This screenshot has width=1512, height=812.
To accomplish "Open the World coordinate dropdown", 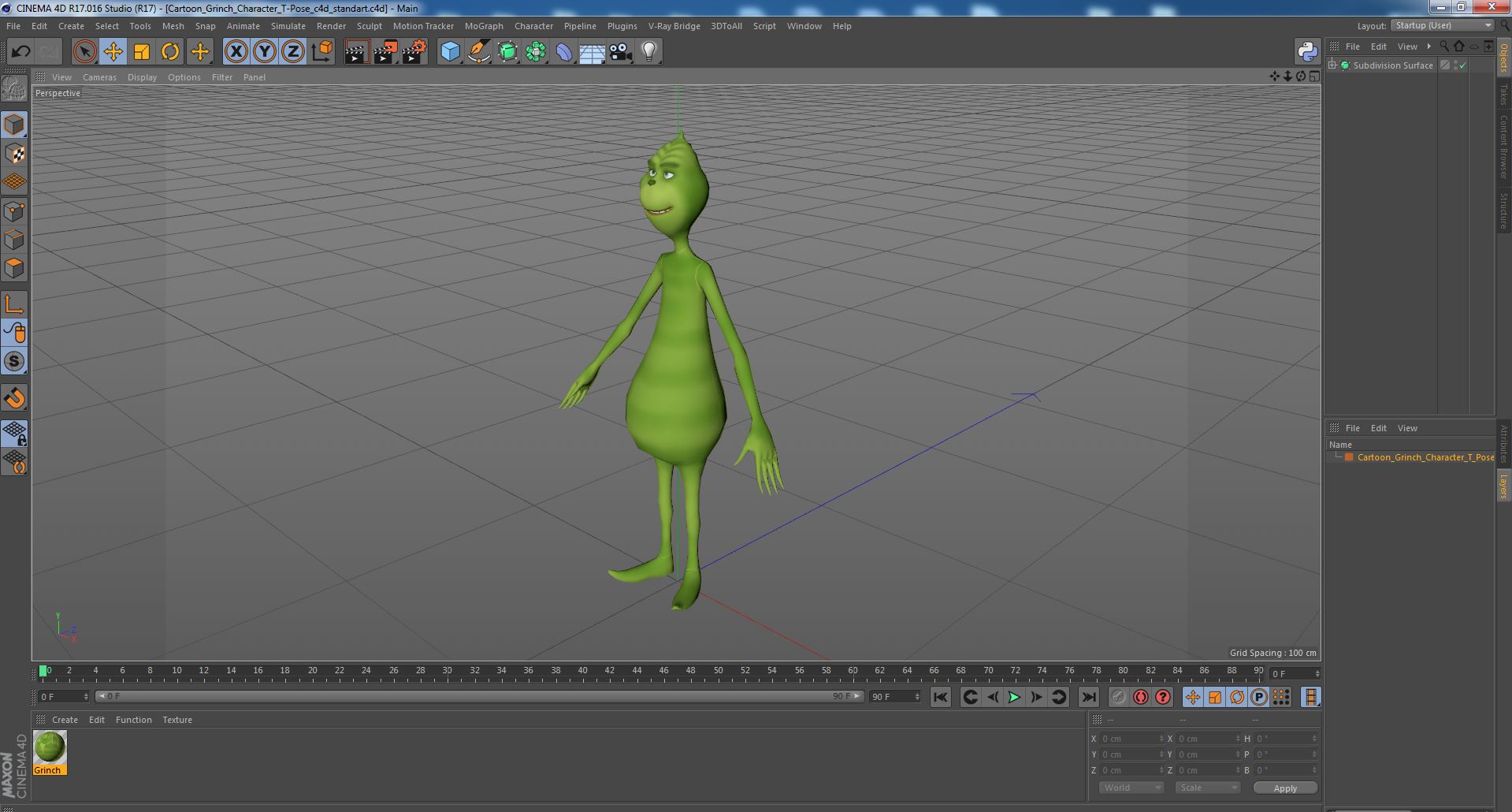I will tap(1131, 788).
